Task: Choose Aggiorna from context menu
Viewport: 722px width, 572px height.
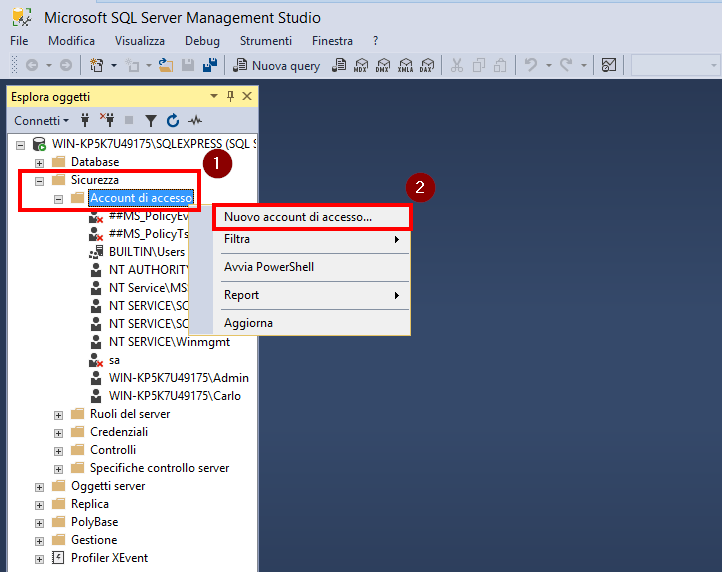Action: click(312, 323)
